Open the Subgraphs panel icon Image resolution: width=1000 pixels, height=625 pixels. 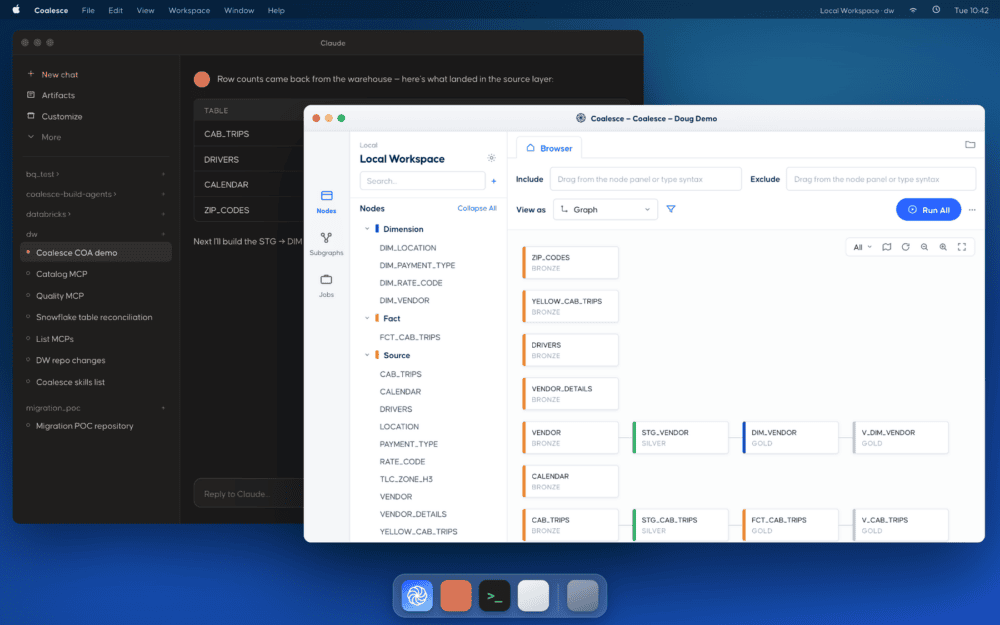(x=327, y=238)
